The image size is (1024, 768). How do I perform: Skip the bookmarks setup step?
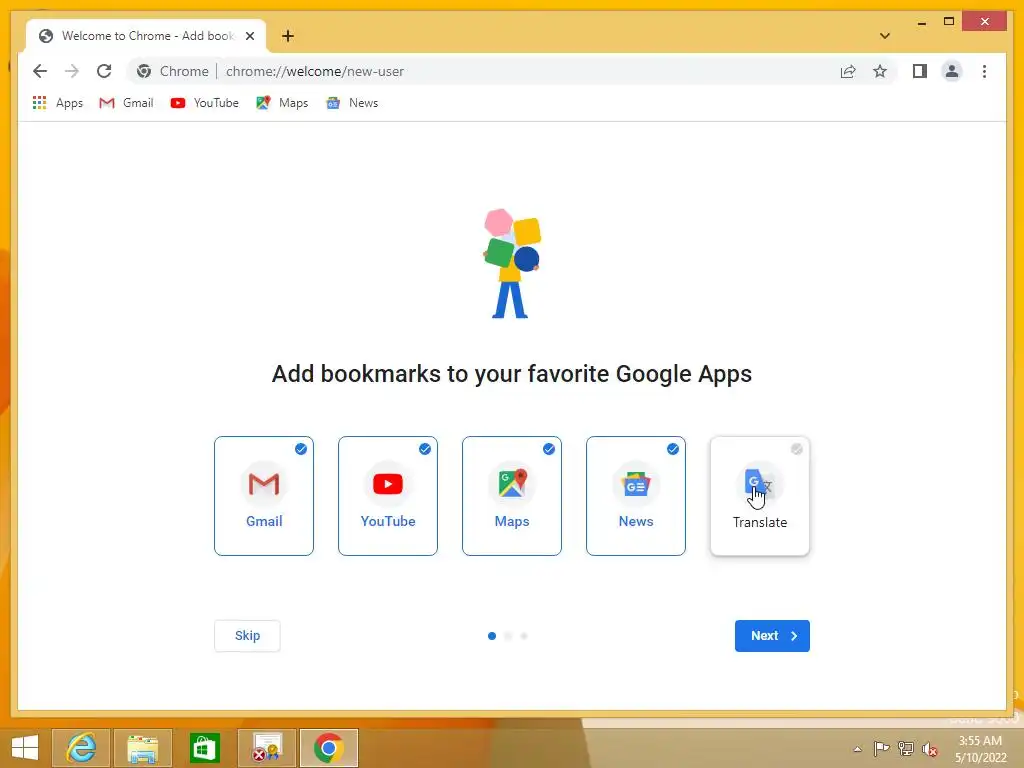pos(248,635)
